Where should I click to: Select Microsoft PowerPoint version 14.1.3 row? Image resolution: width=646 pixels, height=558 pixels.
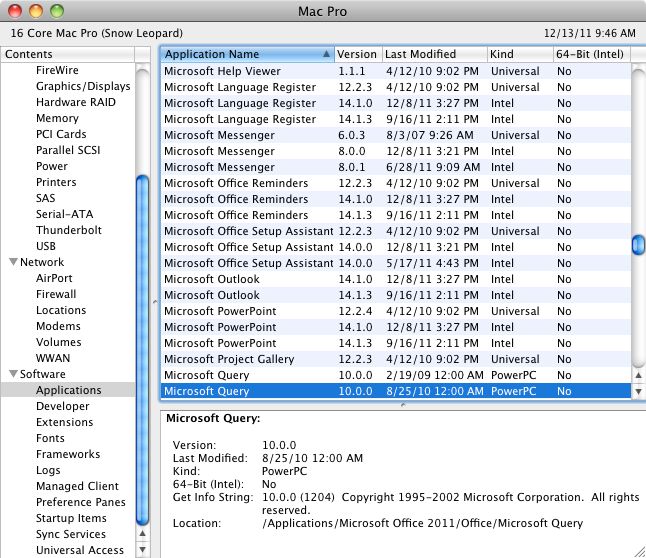pos(396,343)
